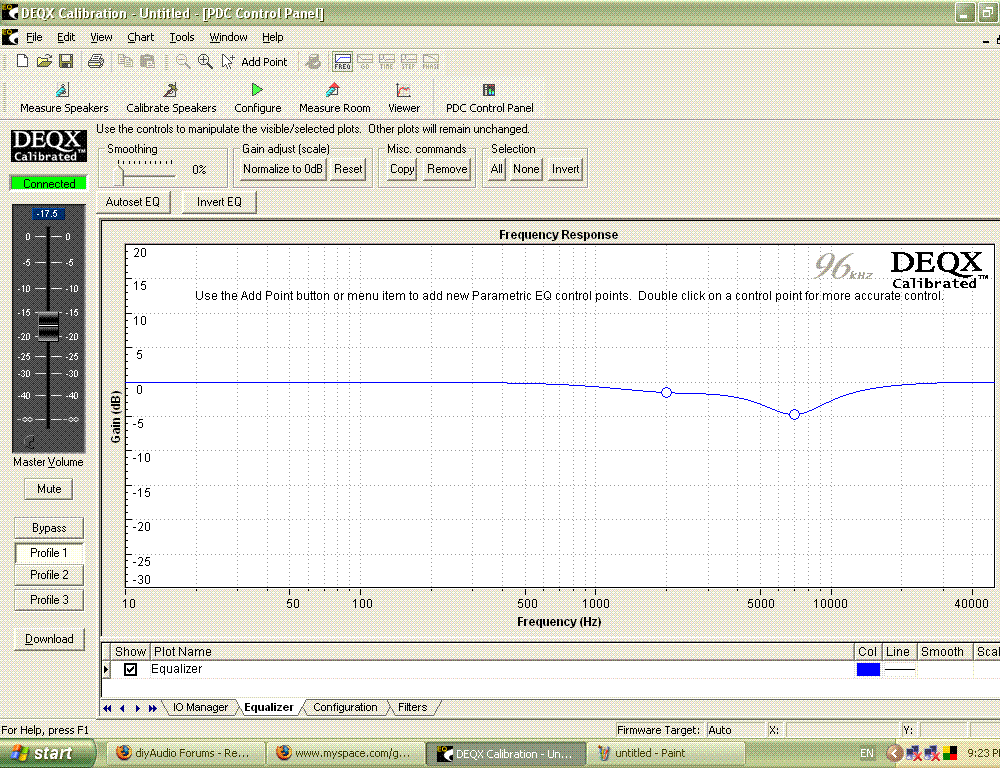This screenshot has width=1000, height=768.
Task: Click the Zoom out magnifier icon
Action: pos(183,61)
